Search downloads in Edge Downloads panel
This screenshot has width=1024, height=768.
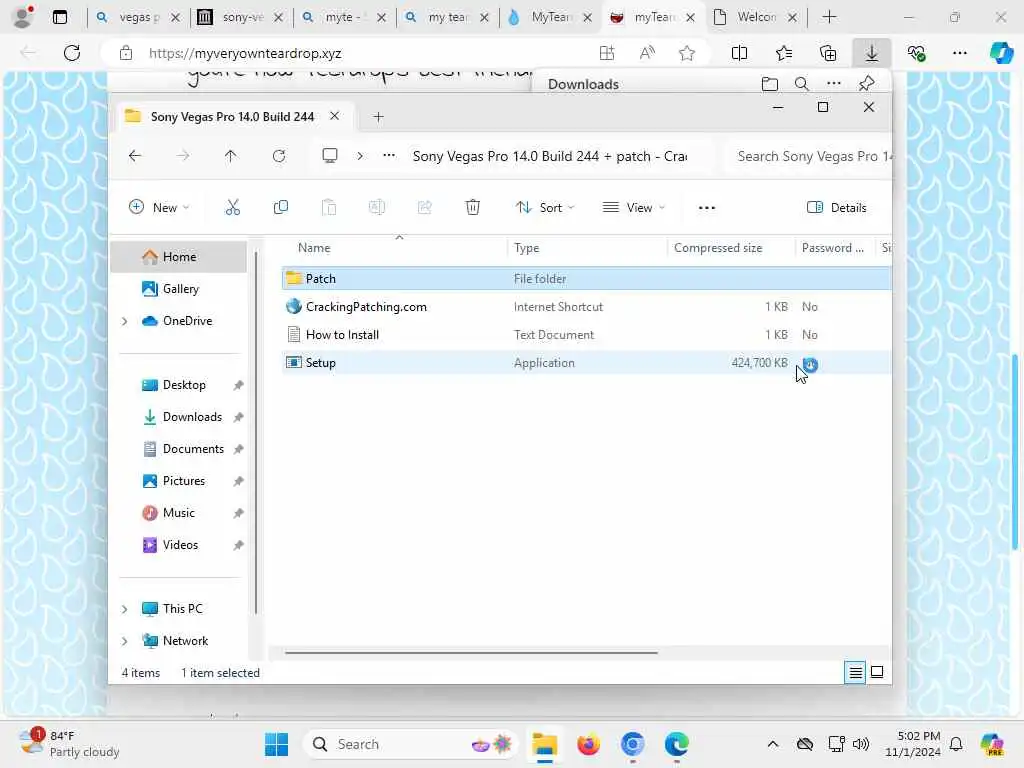801,84
